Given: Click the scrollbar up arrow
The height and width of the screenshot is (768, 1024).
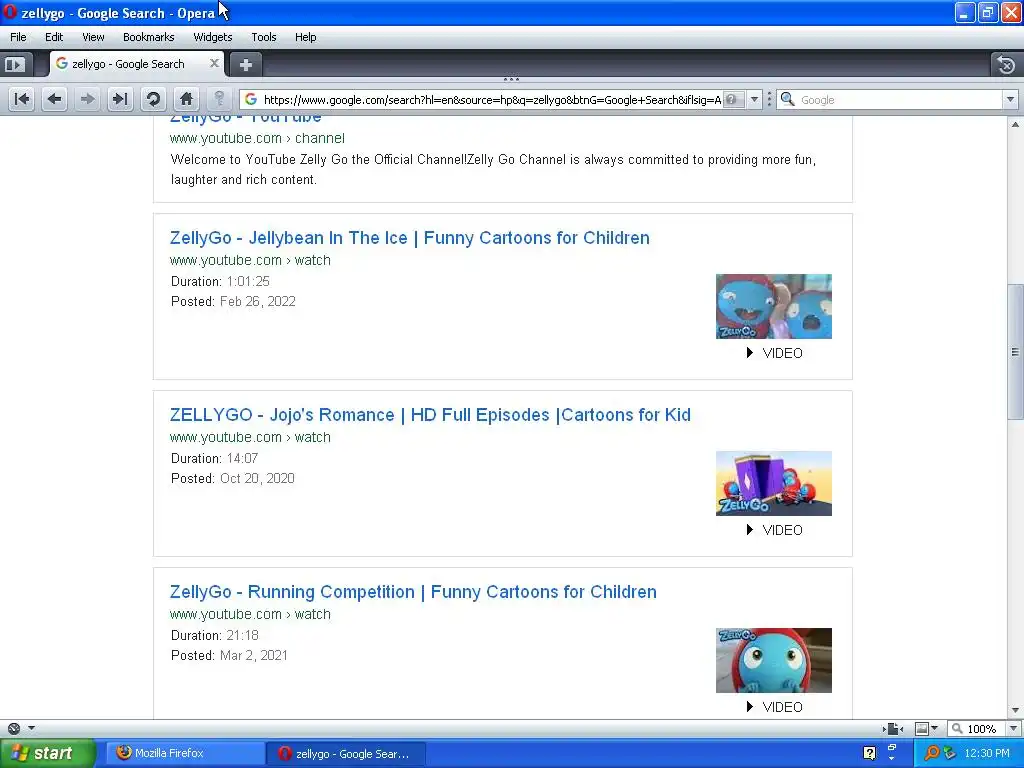Looking at the screenshot, I should (1015, 124).
